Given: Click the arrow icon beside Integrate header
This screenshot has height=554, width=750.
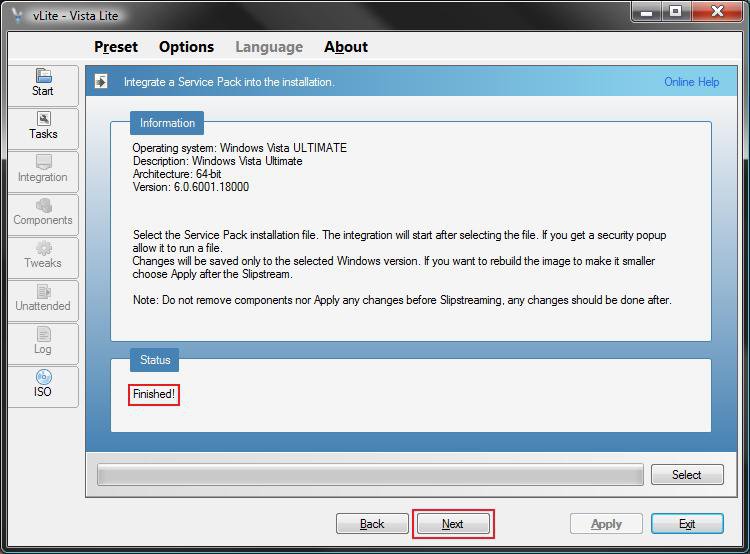Looking at the screenshot, I should 101,81.
